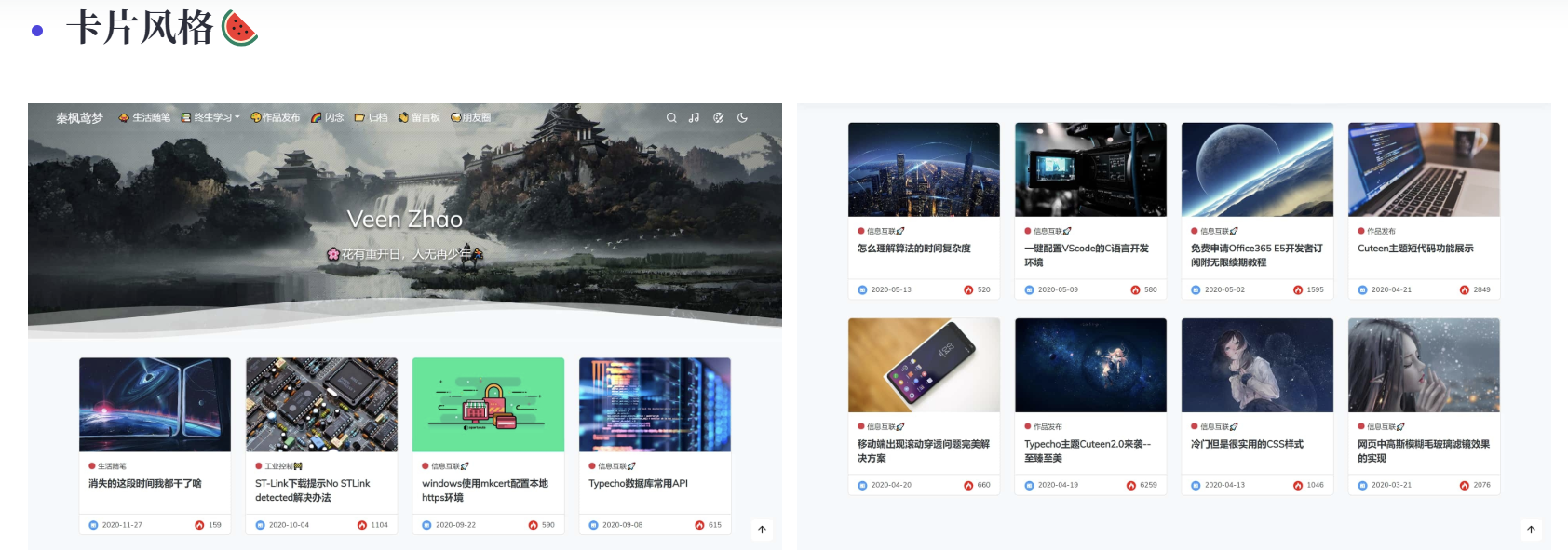Image resolution: width=1568 pixels, height=551 pixels.
Task: Open the Typecho数据库常用API post title
Action: tap(638, 484)
